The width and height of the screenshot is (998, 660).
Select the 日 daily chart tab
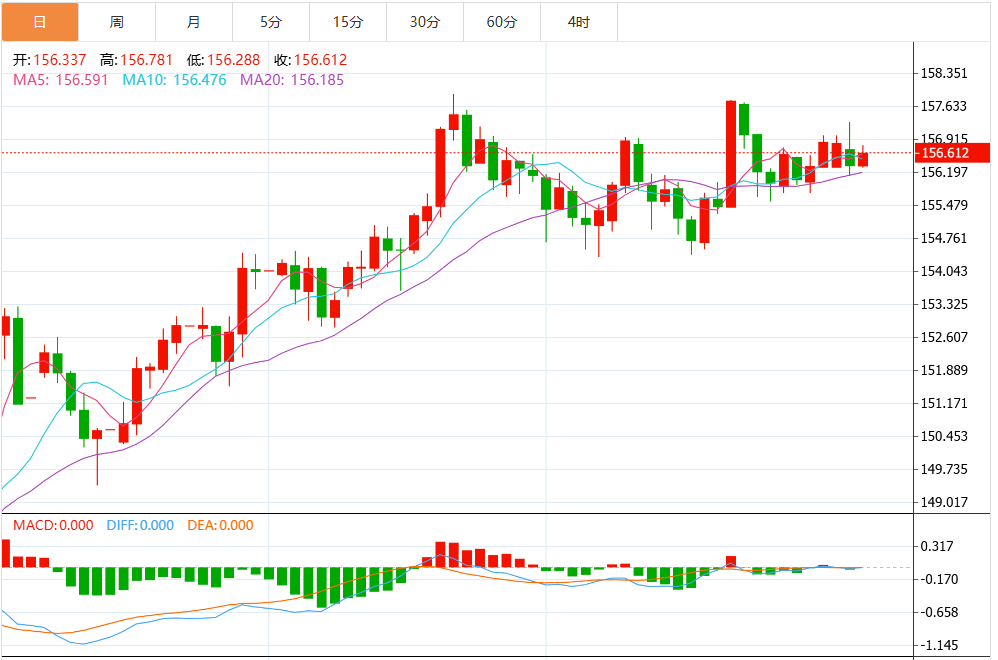[x=40, y=22]
